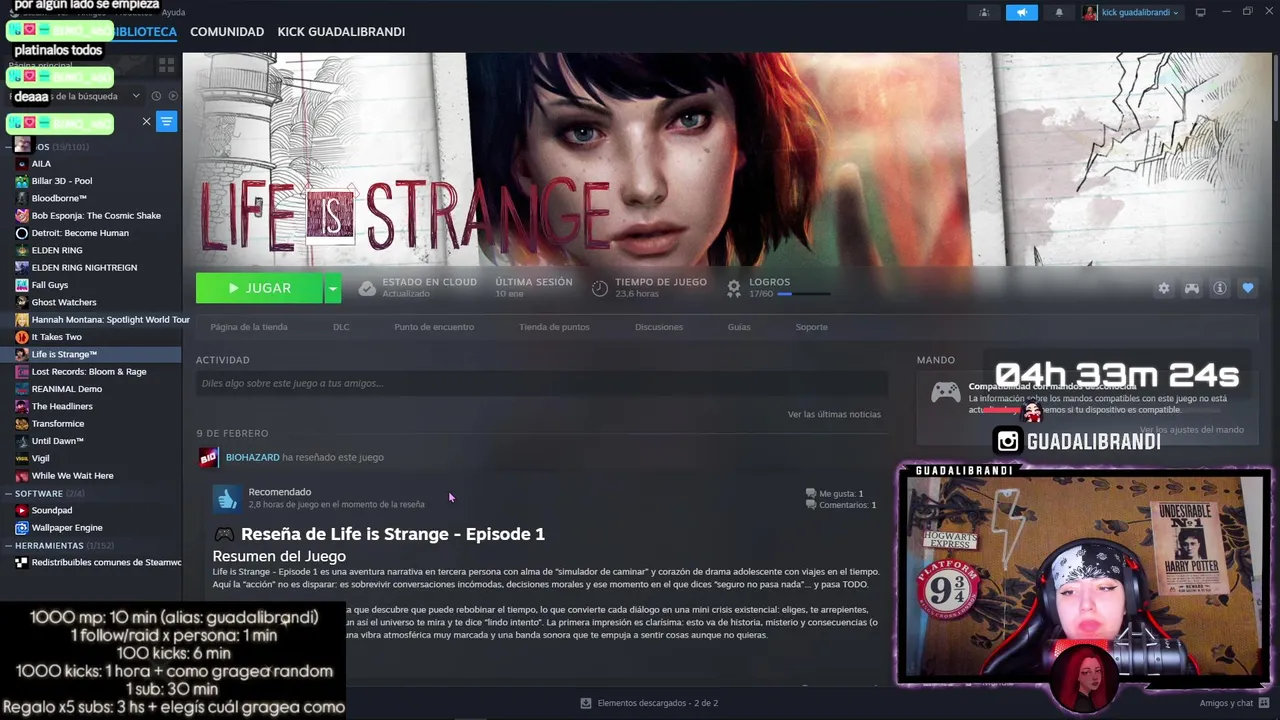The height and width of the screenshot is (720, 1280).
Task: Open ELDEN RING NIGHTREIGN entry
Action: coord(84,268)
